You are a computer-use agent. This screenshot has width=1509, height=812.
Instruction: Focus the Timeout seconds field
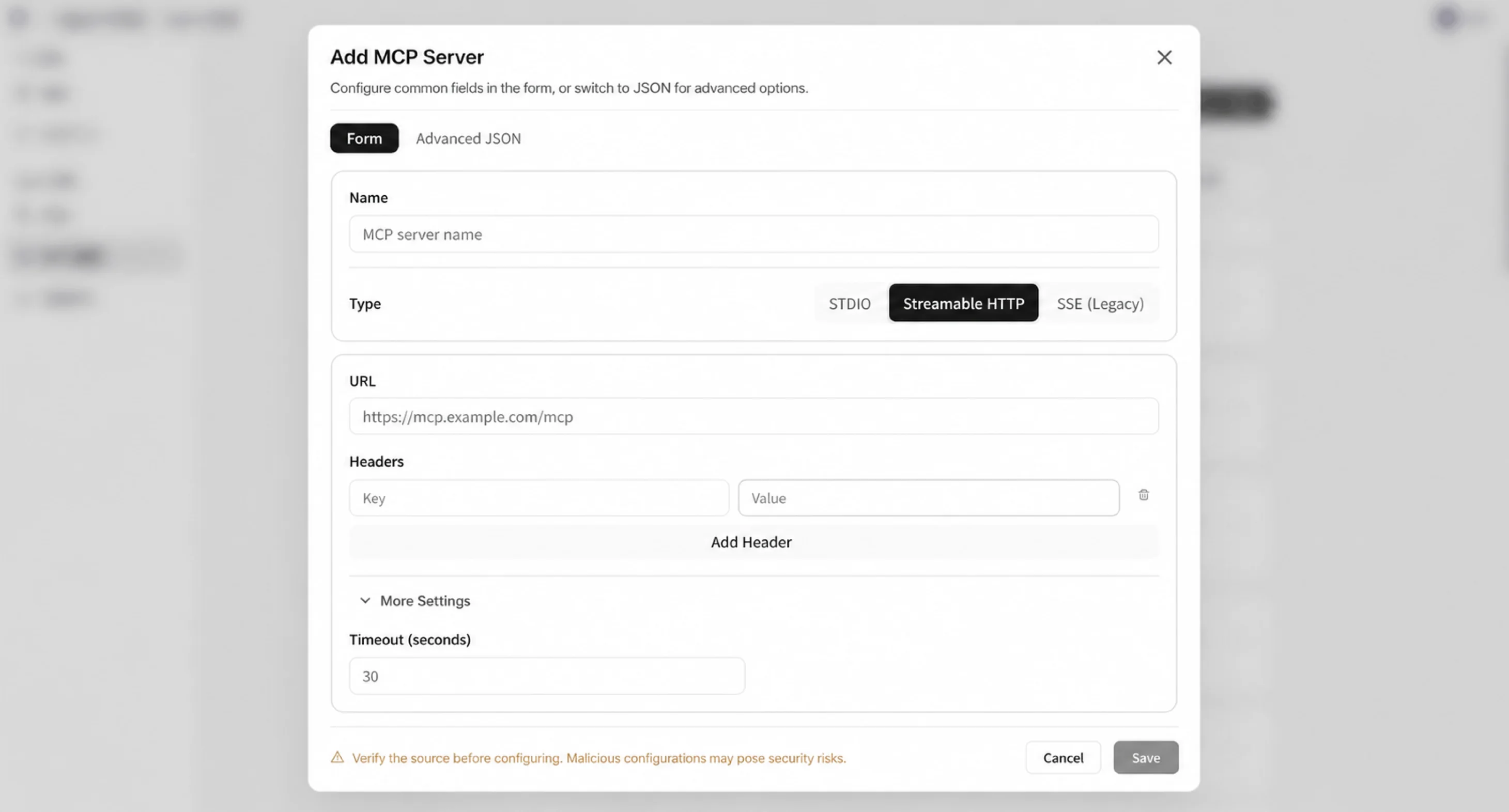pos(547,676)
